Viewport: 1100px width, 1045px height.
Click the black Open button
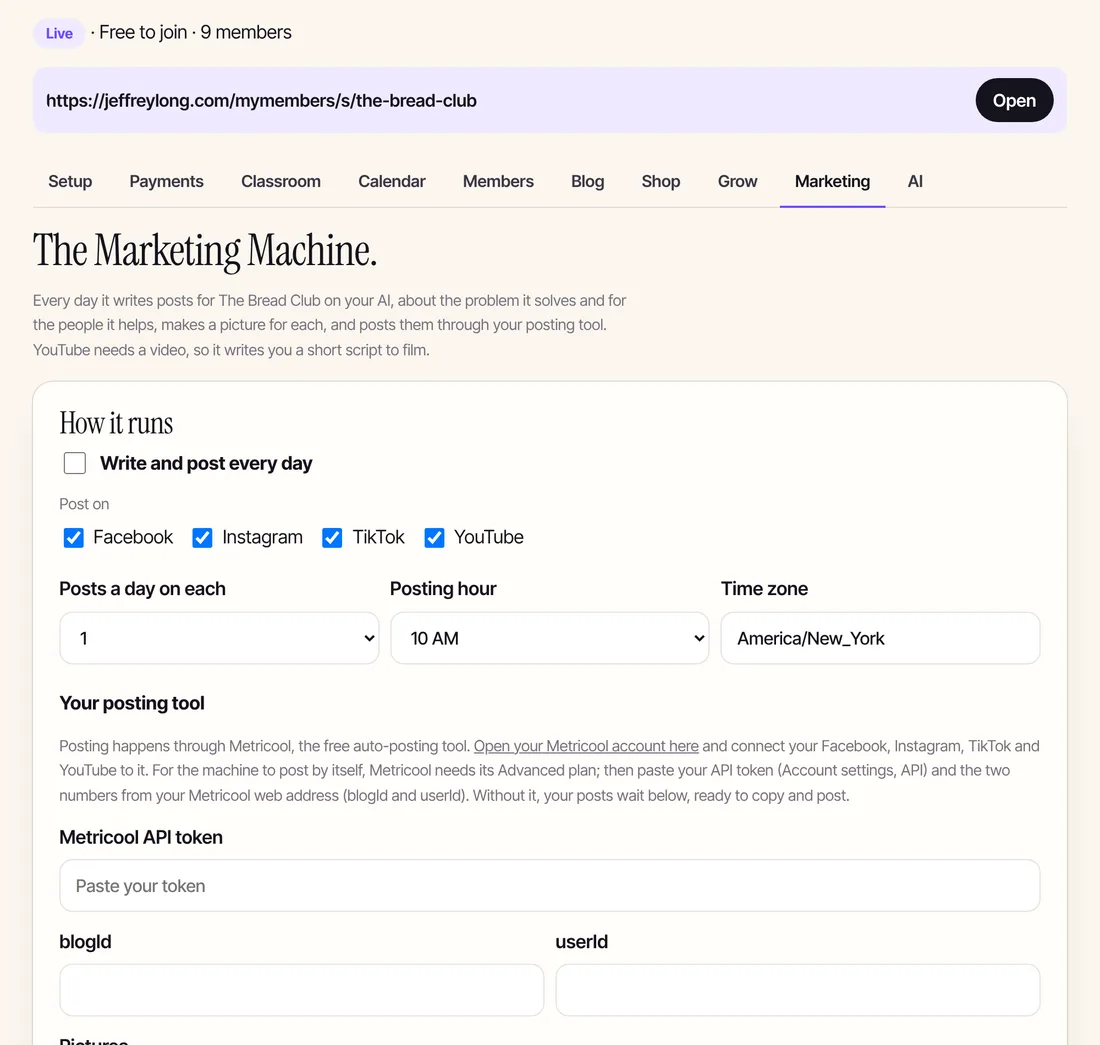tap(1014, 100)
